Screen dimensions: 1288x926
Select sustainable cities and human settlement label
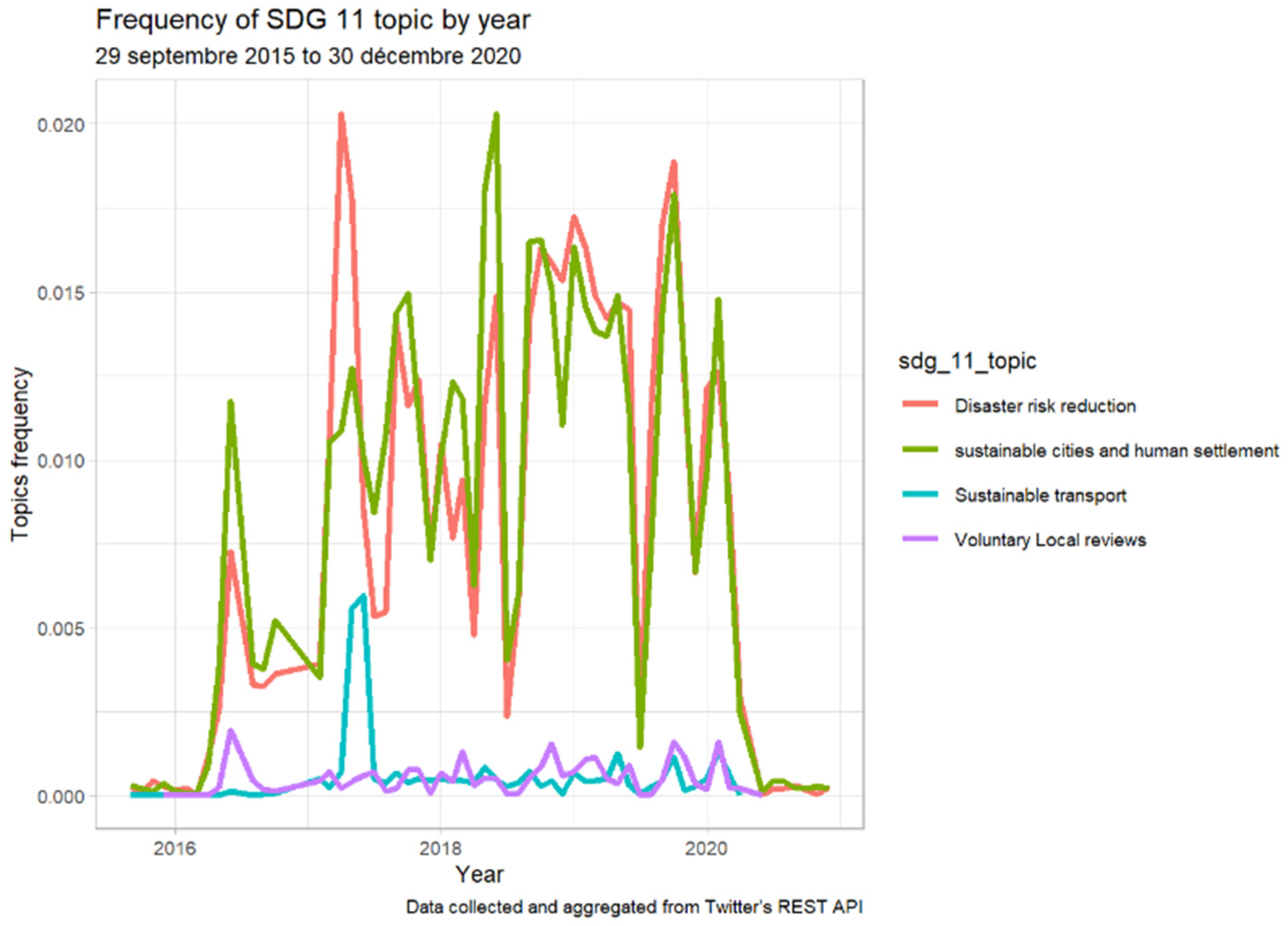pyautogui.click(x=1116, y=451)
